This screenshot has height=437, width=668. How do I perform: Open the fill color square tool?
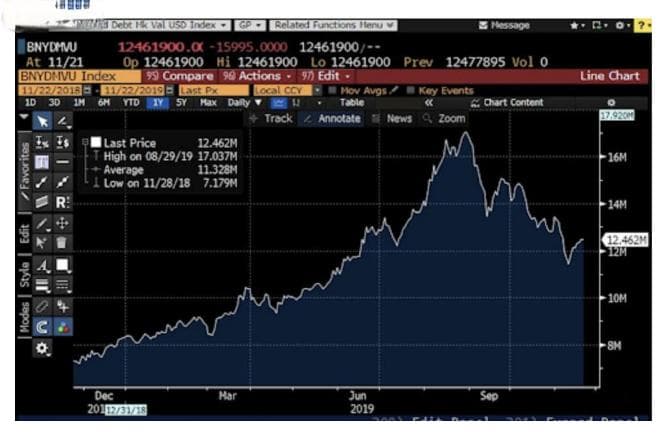click(63, 265)
